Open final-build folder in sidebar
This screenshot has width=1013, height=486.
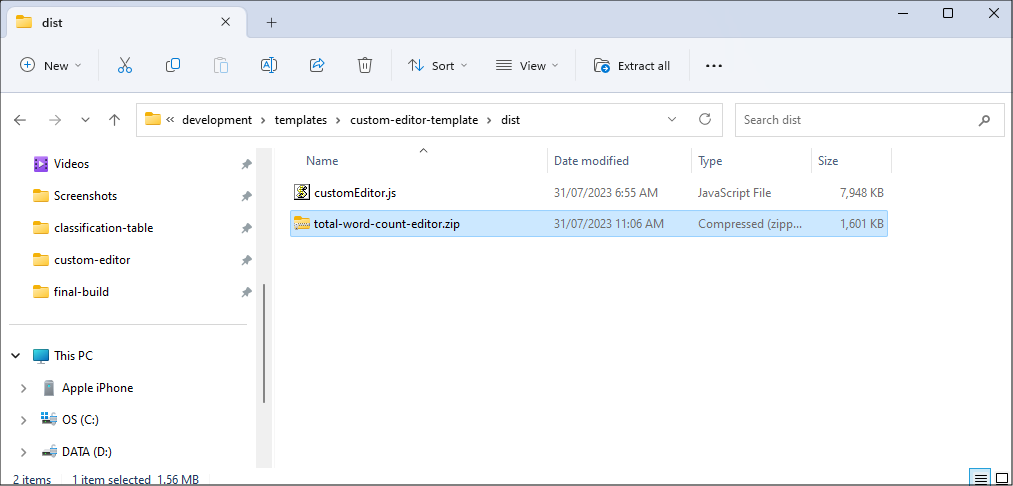pos(81,291)
